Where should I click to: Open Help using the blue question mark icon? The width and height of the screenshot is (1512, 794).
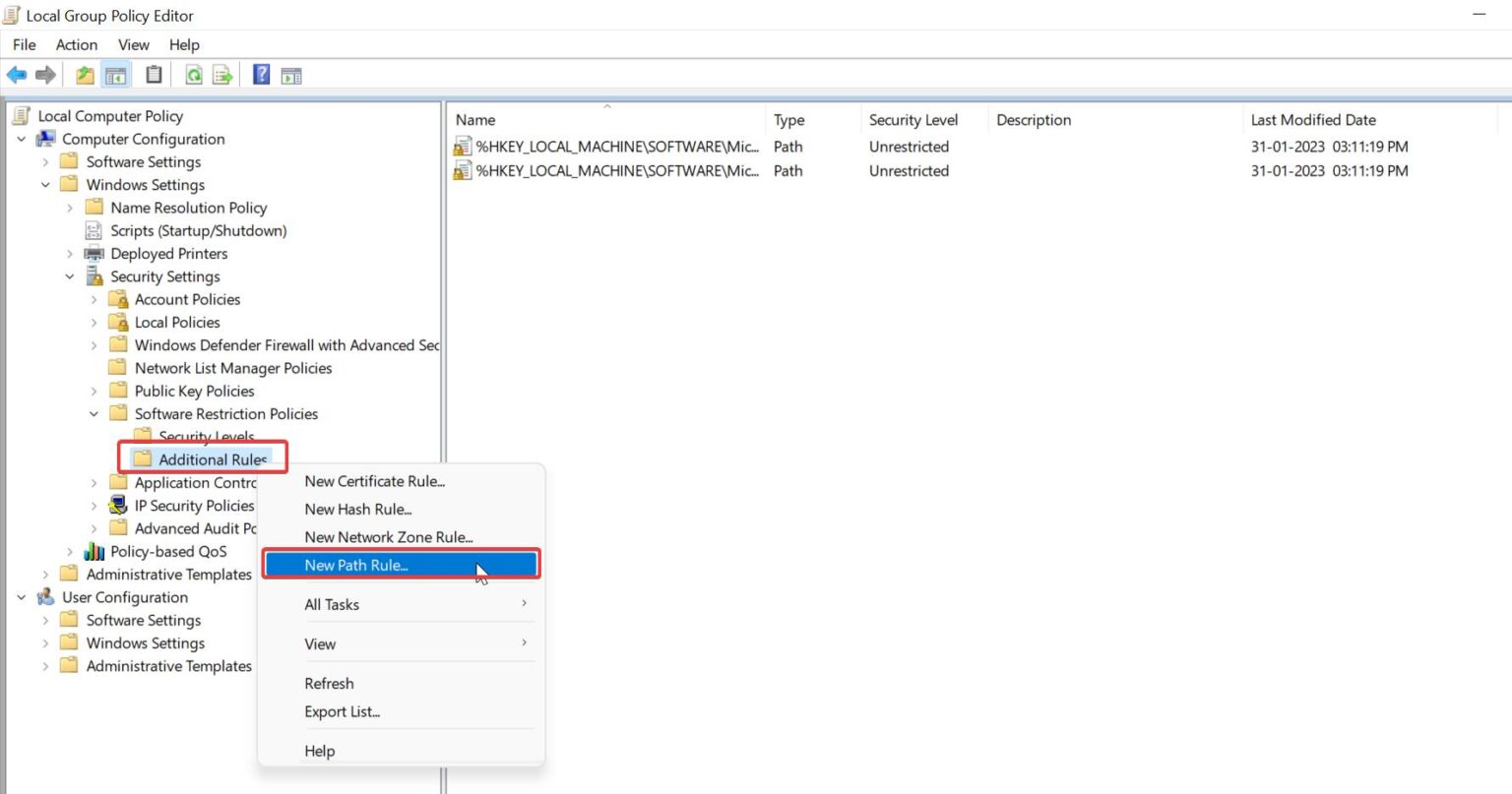[x=261, y=74]
